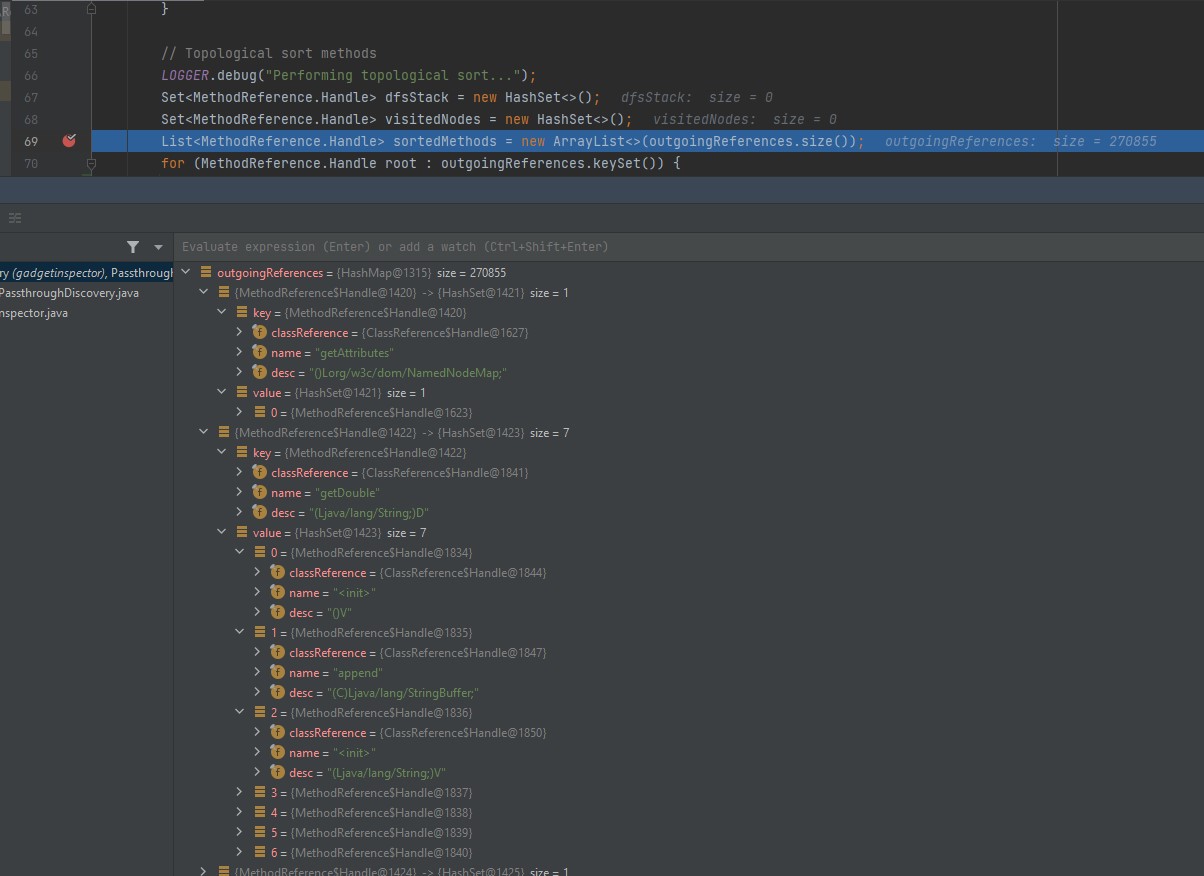Collapse the 2 = MethodReference$Handle@1836 node
1204x876 pixels.
pyautogui.click(x=240, y=712)
